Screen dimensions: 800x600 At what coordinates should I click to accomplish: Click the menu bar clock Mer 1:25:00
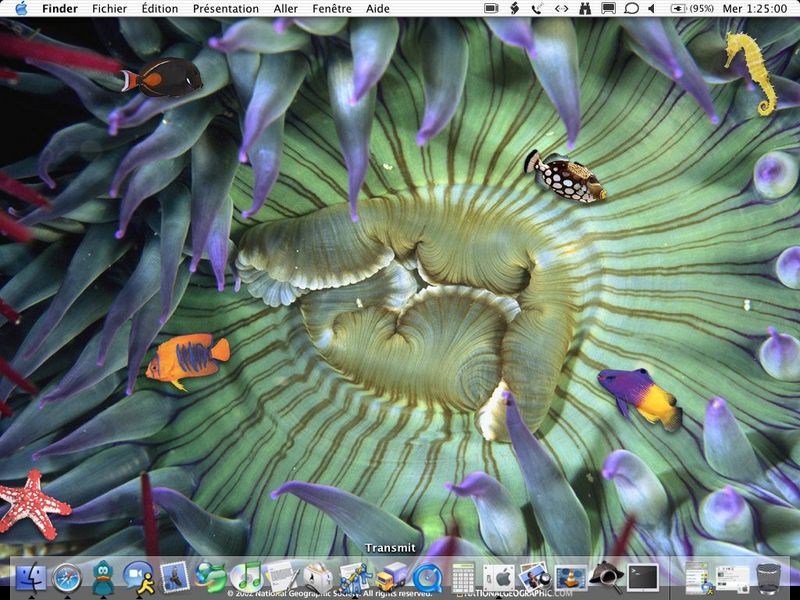[755, 8]
